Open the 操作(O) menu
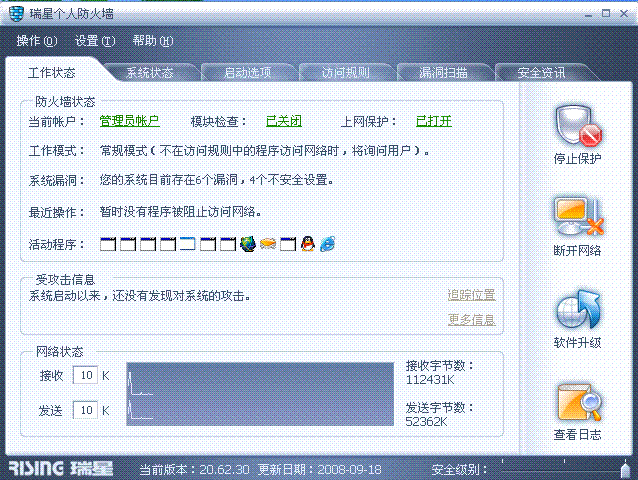 click(x=37, y=41)
